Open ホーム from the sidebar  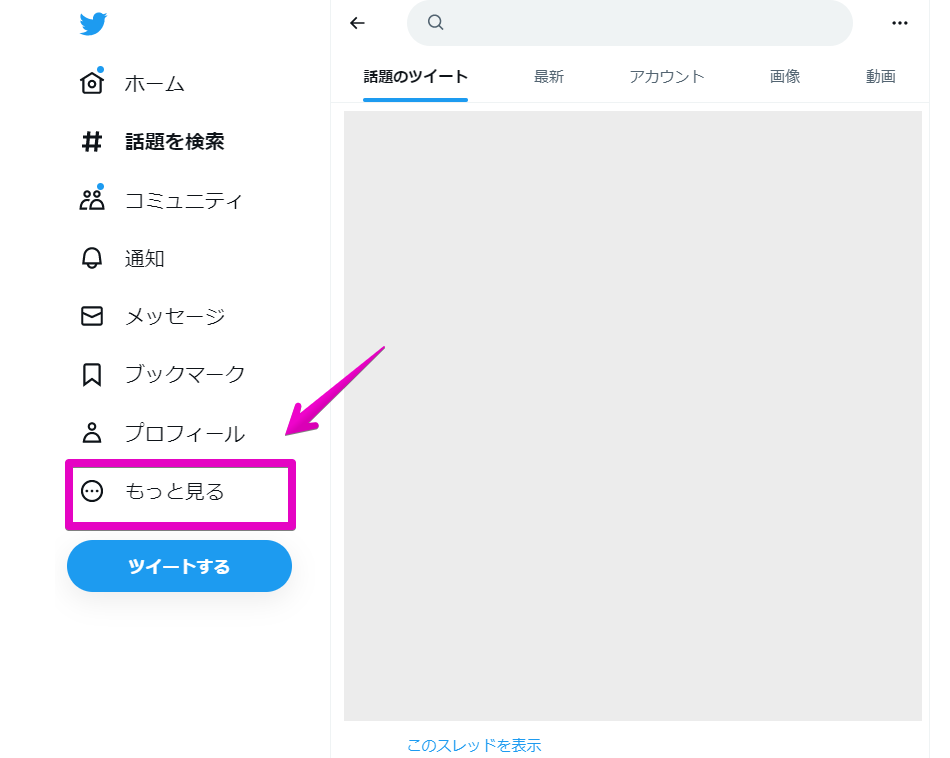[154, 84]
